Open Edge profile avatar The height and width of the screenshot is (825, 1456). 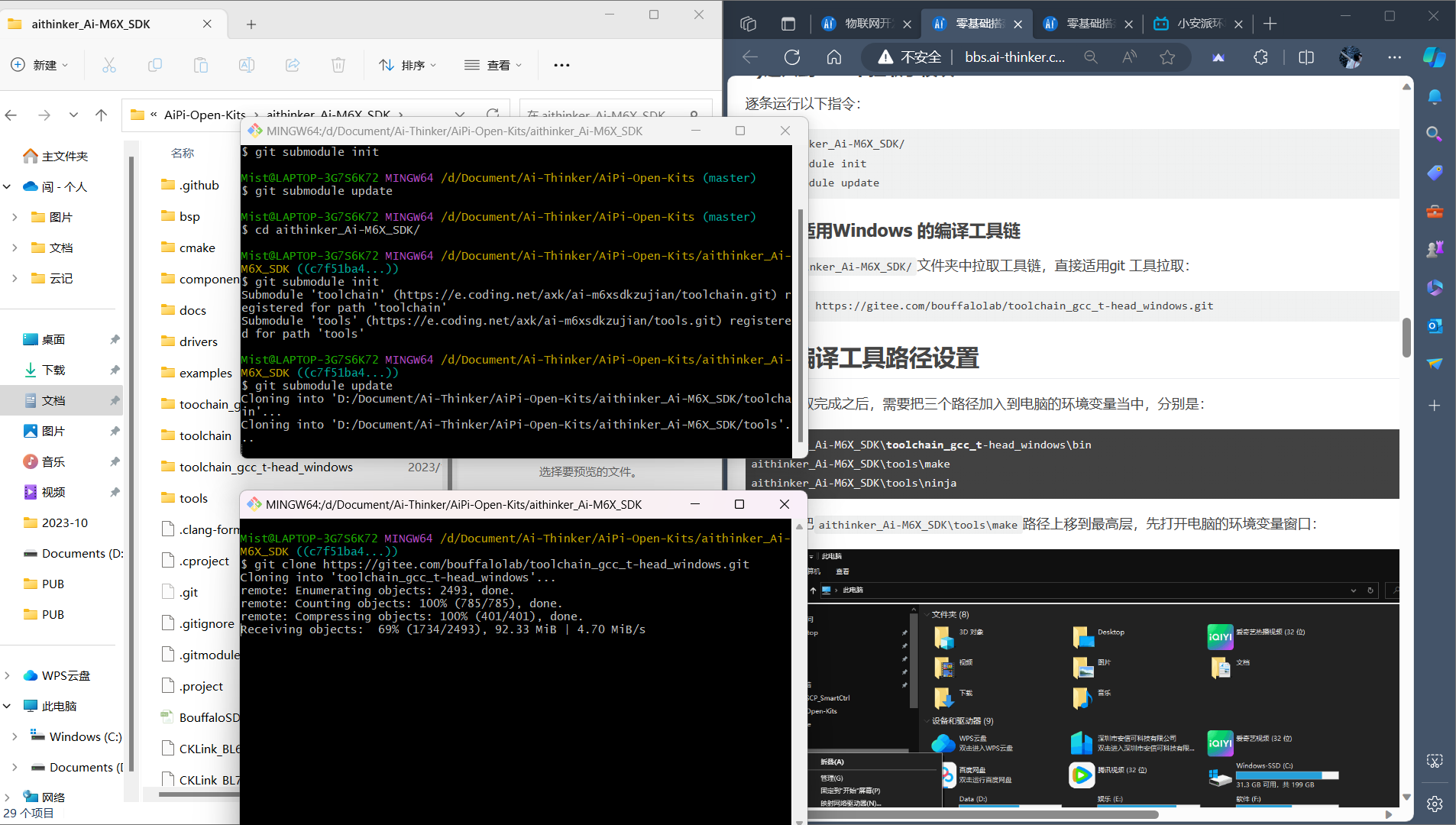coord(1351,57)
